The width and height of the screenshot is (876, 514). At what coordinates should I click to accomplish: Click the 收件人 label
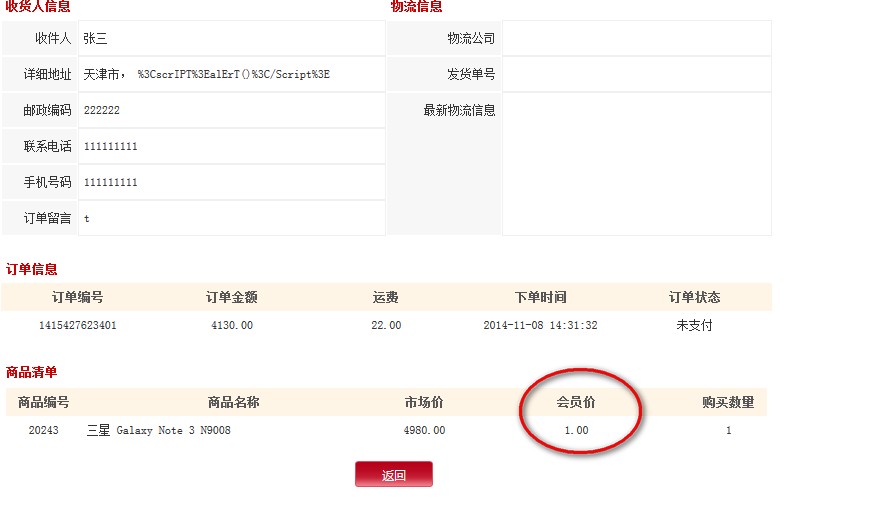click(x=53, y=39)
